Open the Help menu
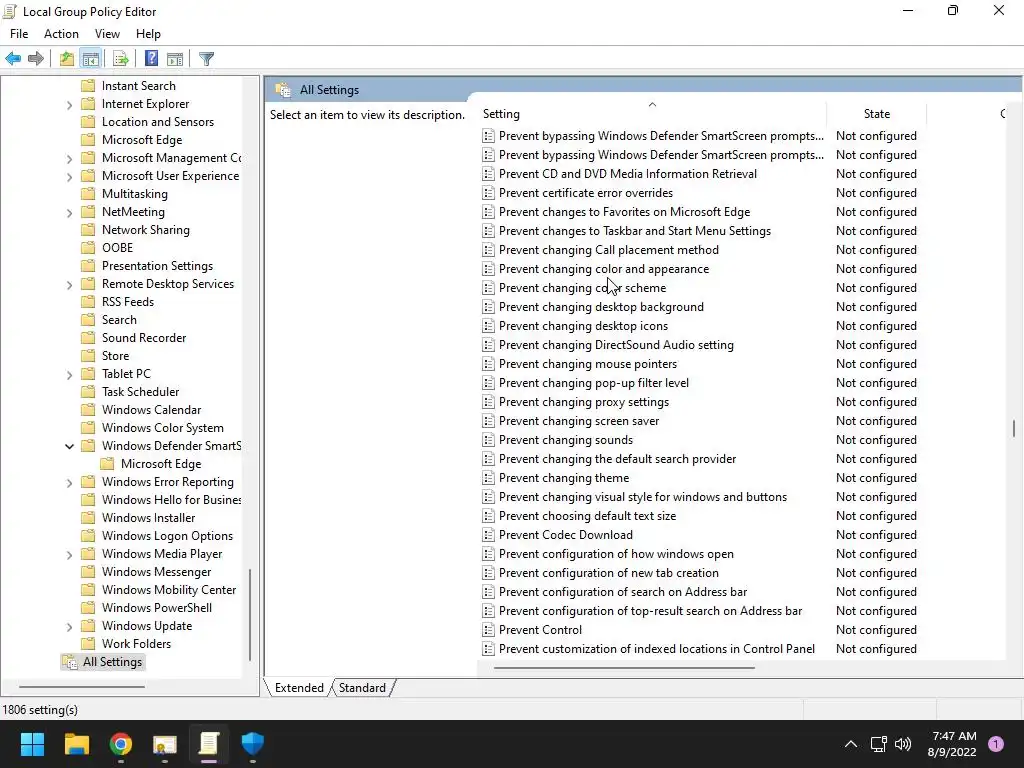 point(148,34)
